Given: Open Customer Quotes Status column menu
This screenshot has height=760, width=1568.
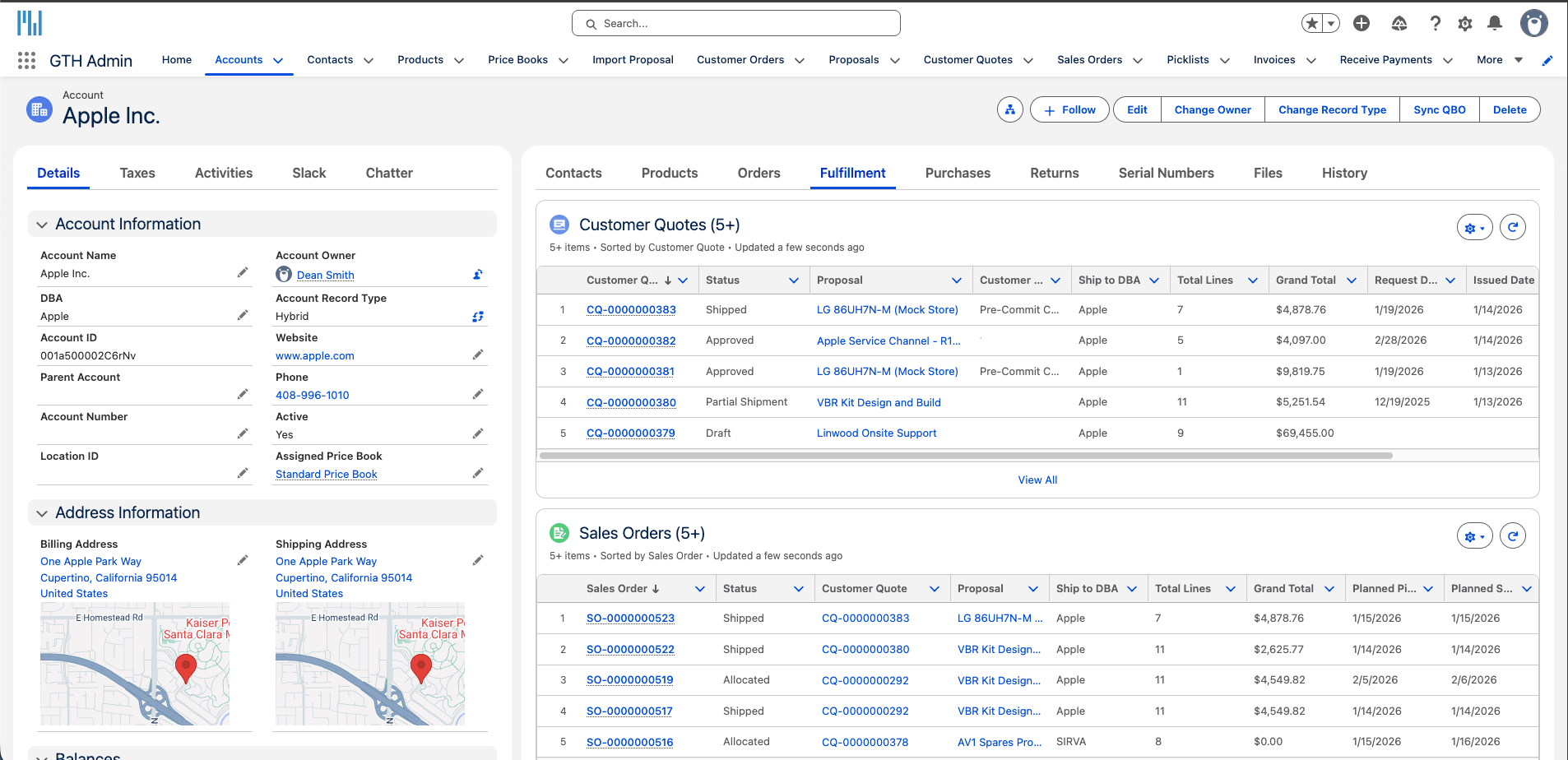Looking at the screenshot, I should point(794,280).
